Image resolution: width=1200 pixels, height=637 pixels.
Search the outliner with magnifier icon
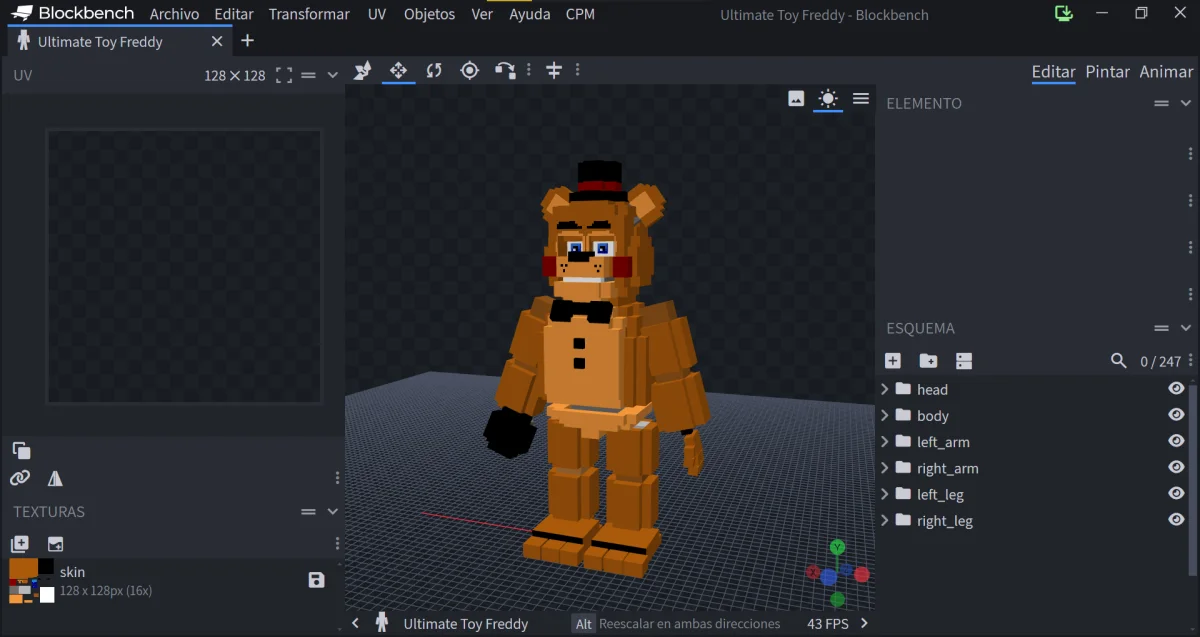point(1119,361)
